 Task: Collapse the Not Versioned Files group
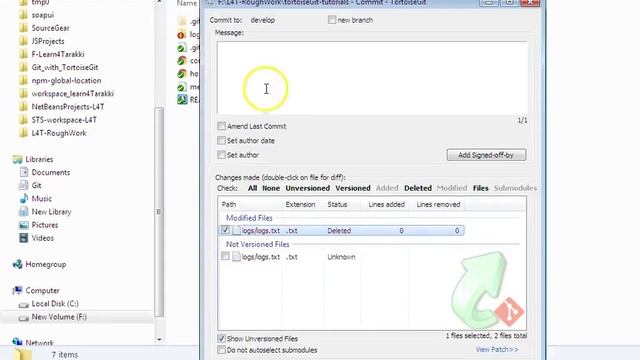(x=258, y=244)
